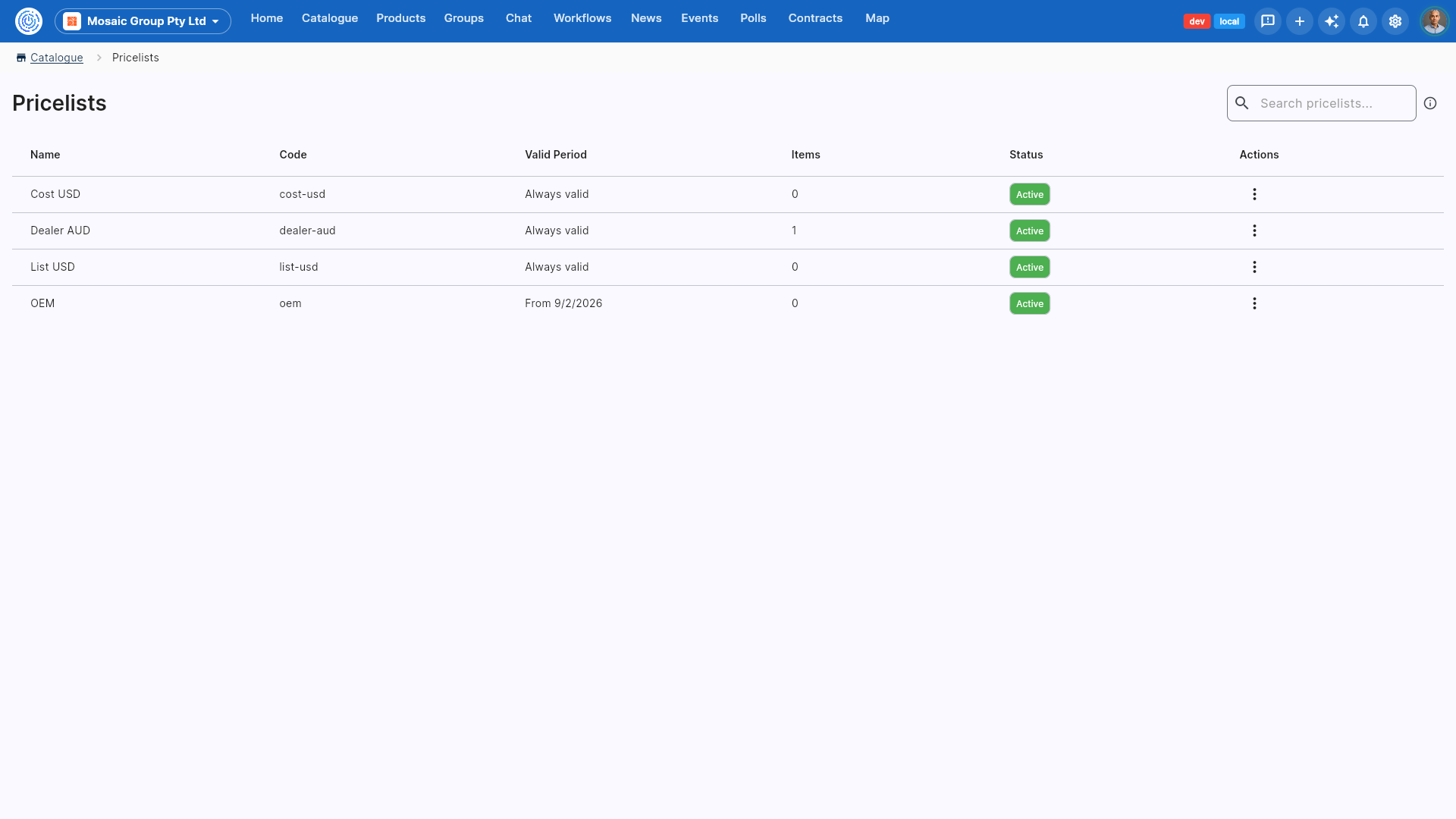This screenshot has height=819, width=1456.
Task: Click the Active badge for List USD
Action: point(1030,267)
